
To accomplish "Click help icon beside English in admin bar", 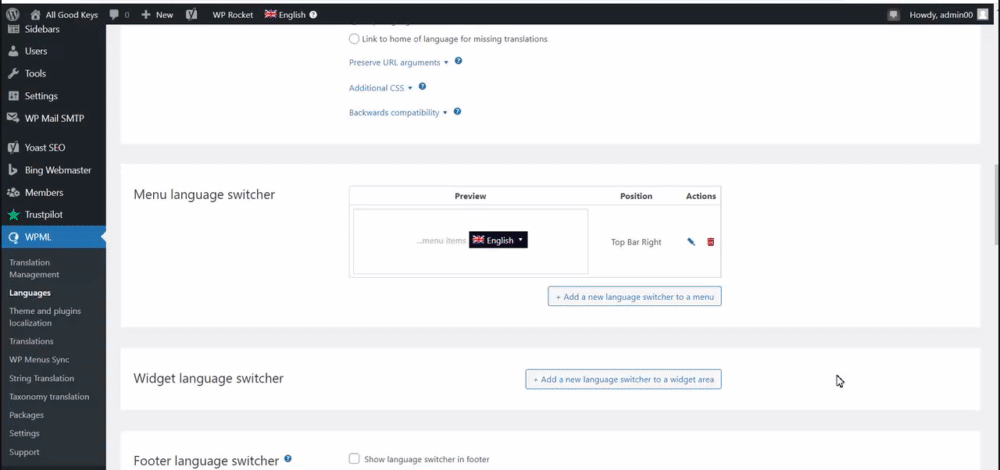I will tap(313, 15).
